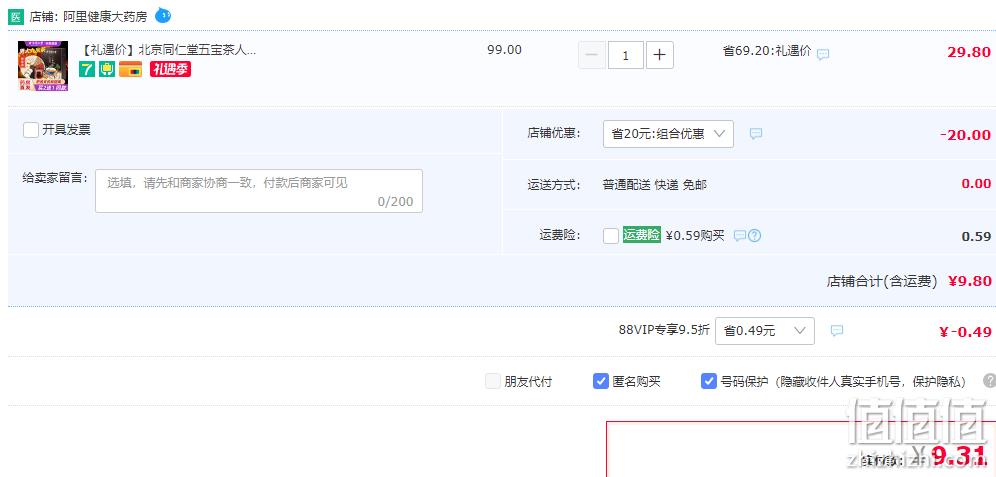This screenshot has height=477, width=996.
Task: Click the red 礼遇季 promotion tag
Action: coord(170,69)
